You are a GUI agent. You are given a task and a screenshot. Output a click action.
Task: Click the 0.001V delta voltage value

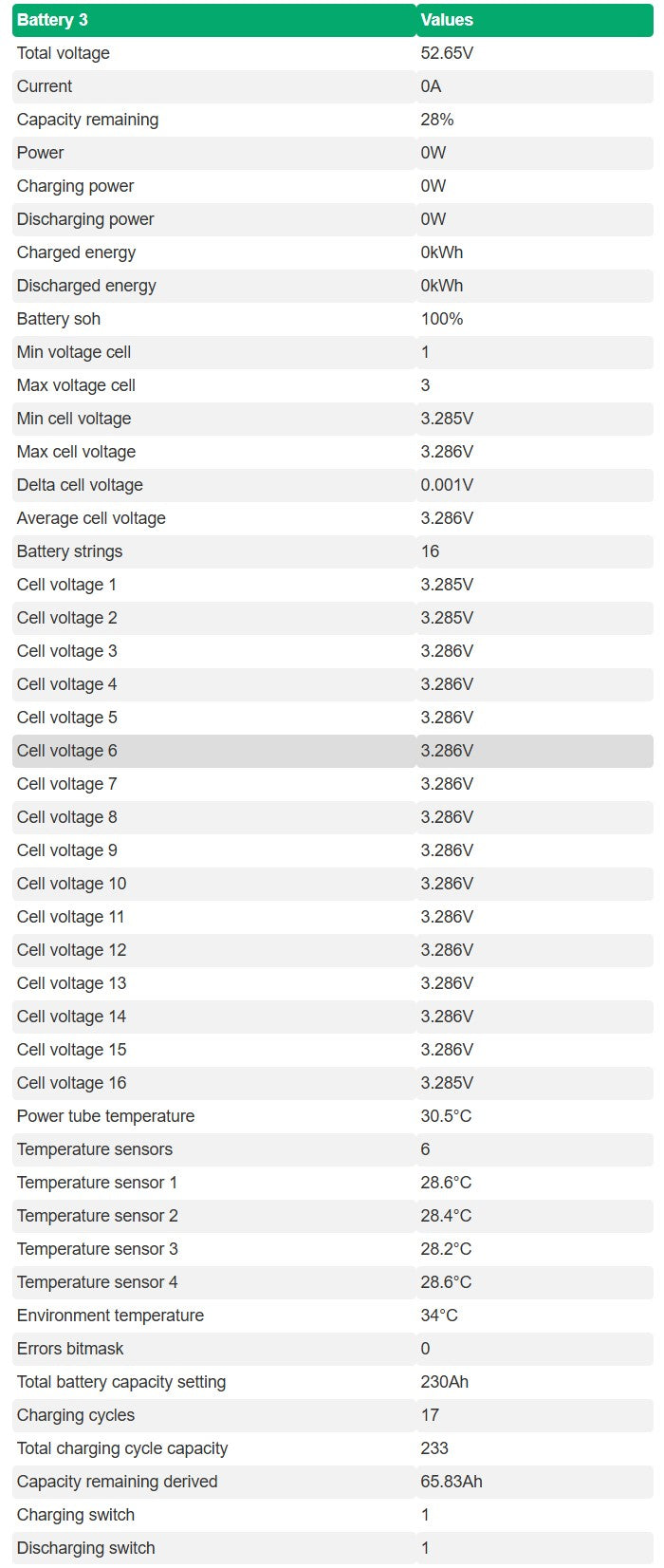(447, 485)
